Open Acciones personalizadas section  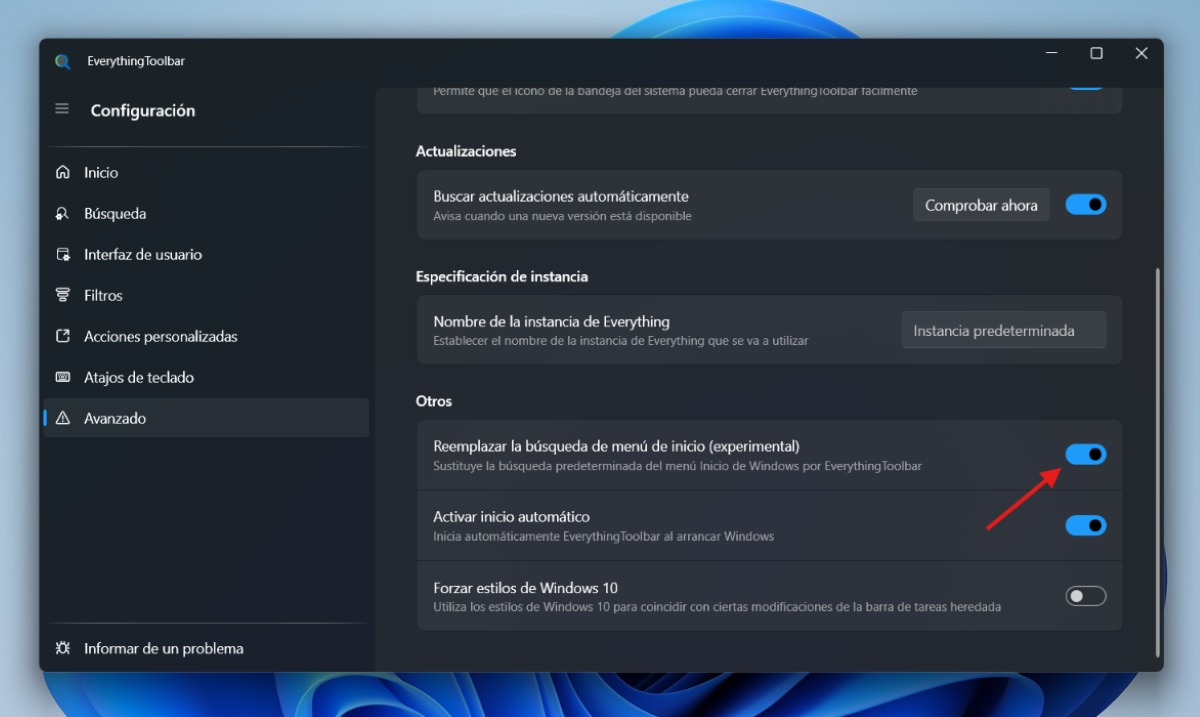tap(206, 337)
